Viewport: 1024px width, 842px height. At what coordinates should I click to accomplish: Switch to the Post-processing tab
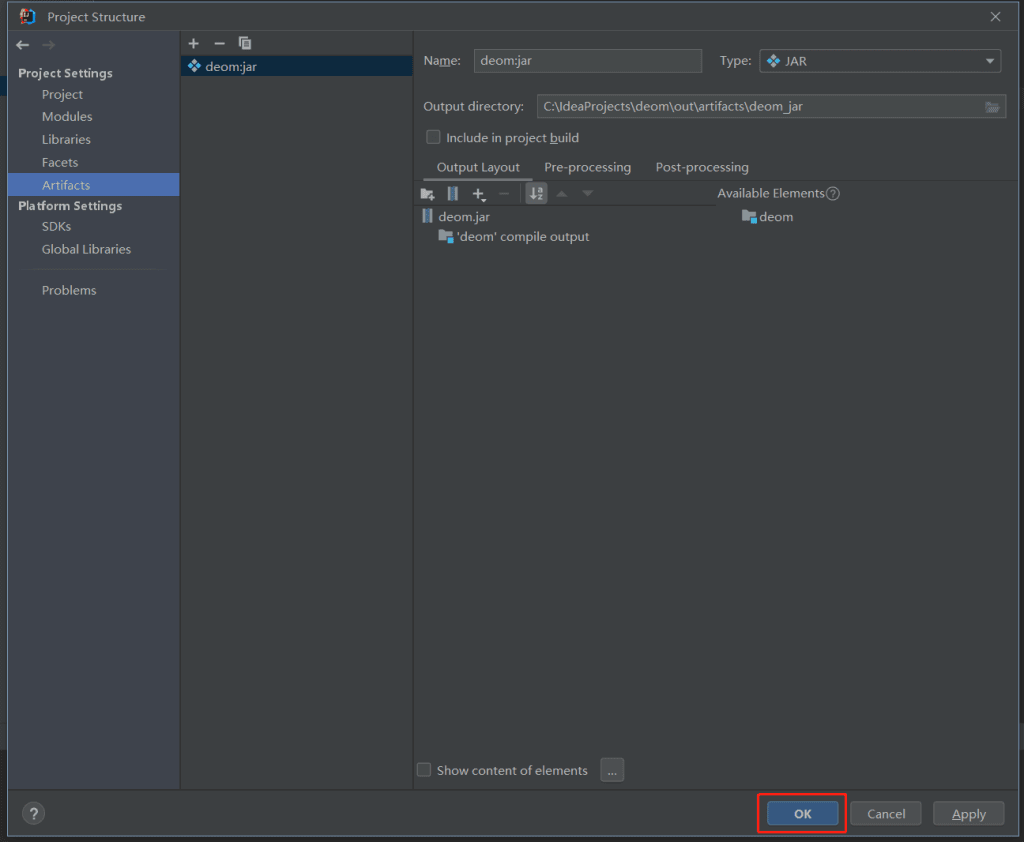tap(702, 167)
